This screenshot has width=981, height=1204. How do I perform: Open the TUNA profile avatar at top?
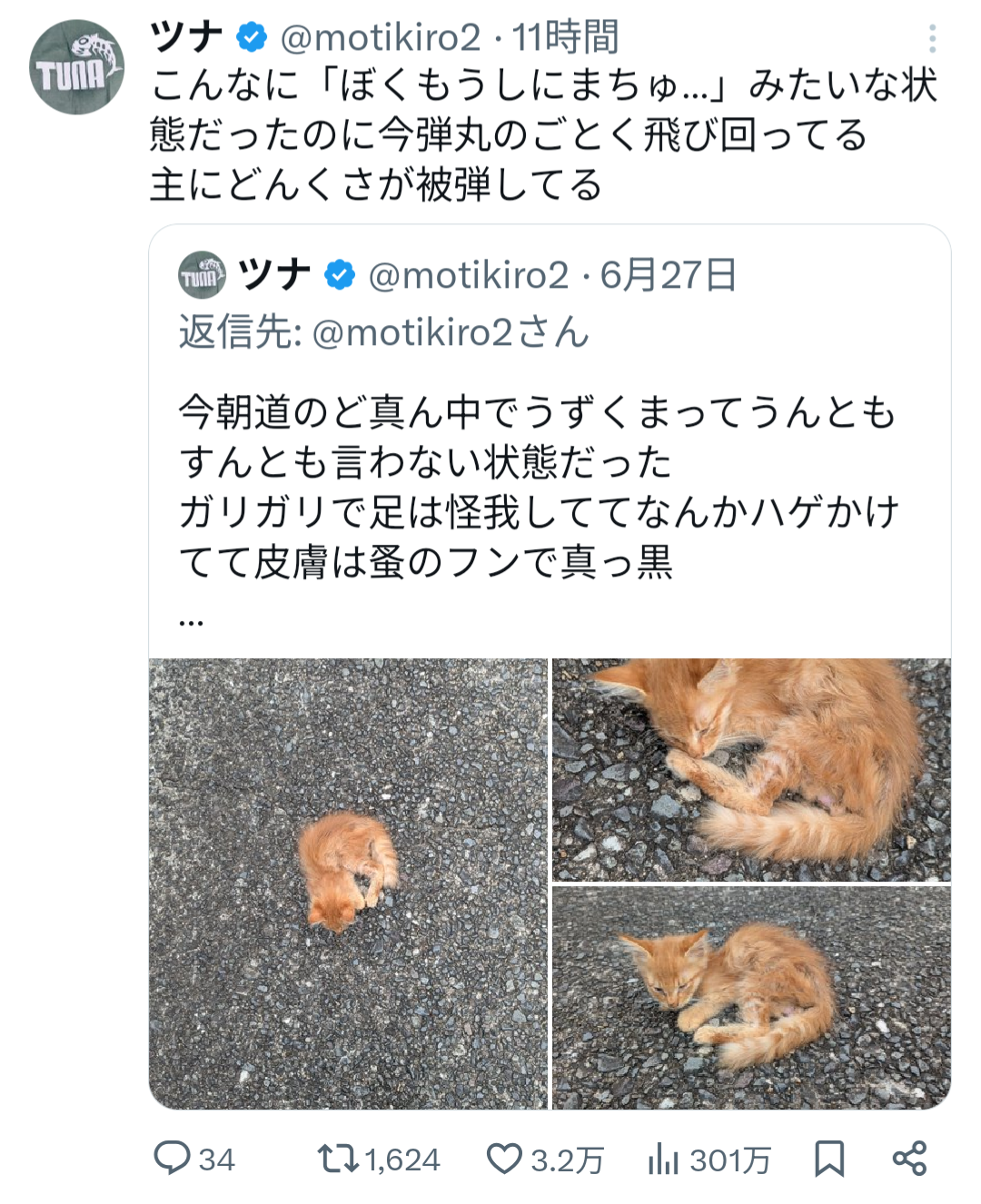76,68
